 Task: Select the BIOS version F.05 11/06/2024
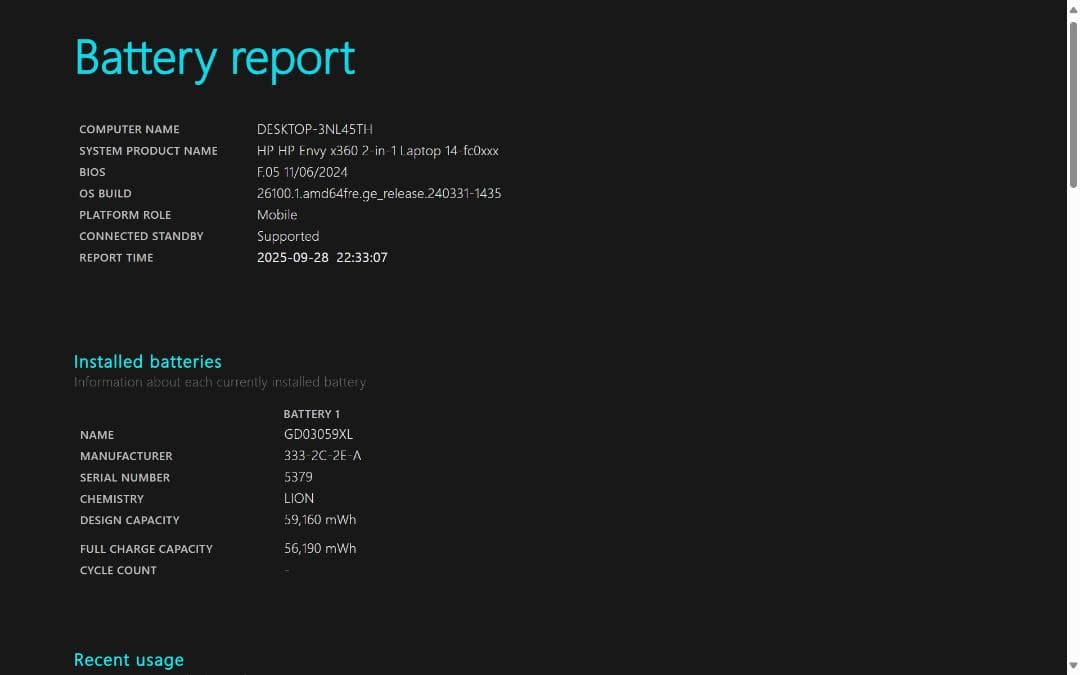[304, 172]
